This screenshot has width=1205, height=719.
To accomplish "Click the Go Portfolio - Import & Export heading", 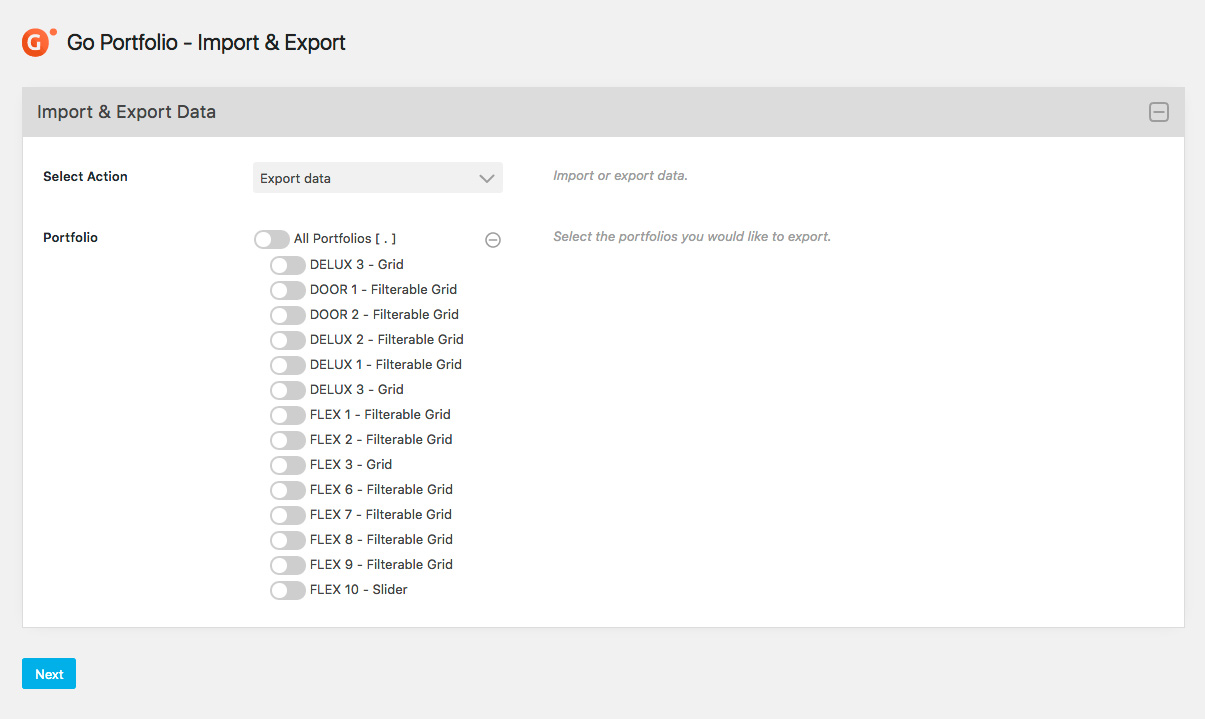I will (206, 43).
